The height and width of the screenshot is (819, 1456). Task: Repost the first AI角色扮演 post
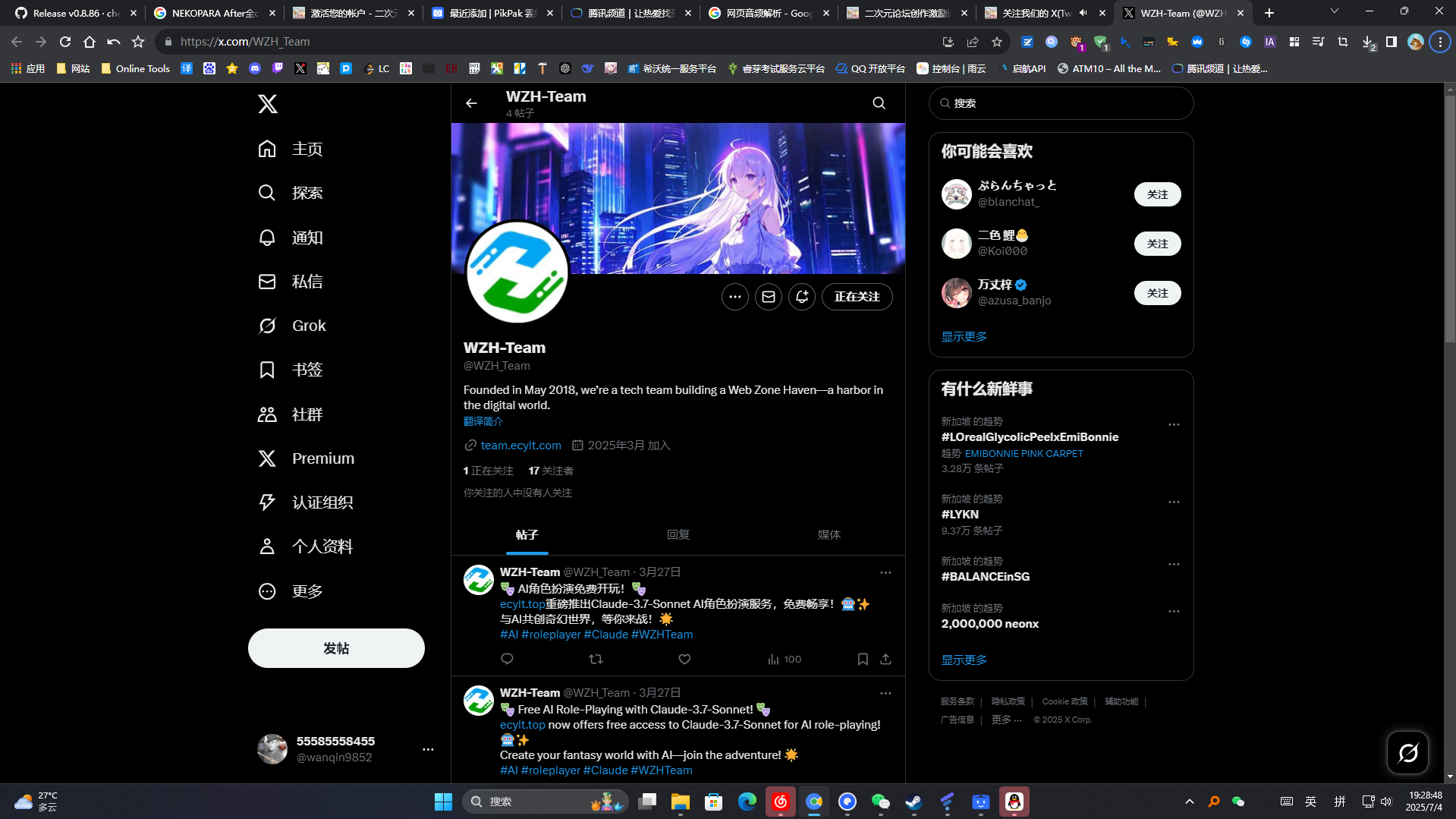click(596, 659)
